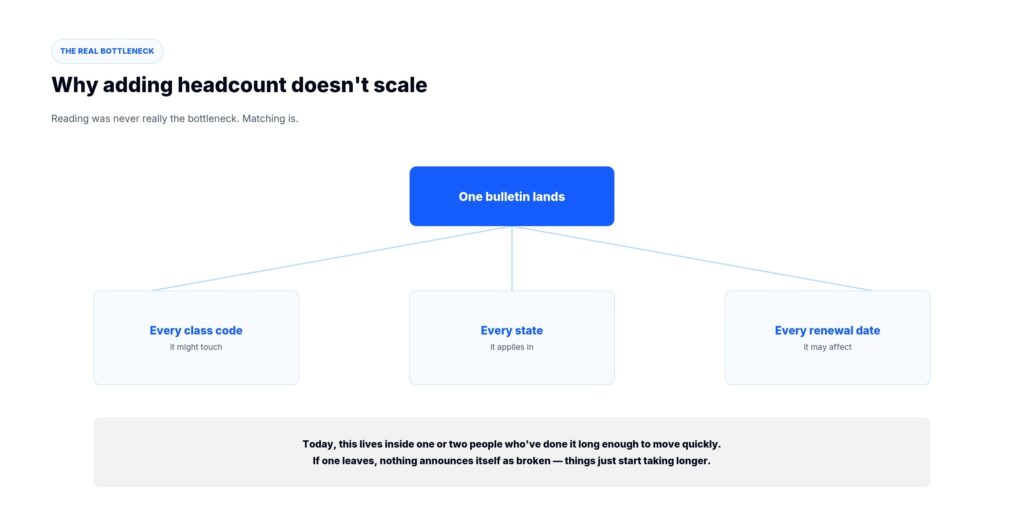This screenshot has width=1024, height=512.
Task: Click the blue One bulletin lands box
Action: (511, 196)
